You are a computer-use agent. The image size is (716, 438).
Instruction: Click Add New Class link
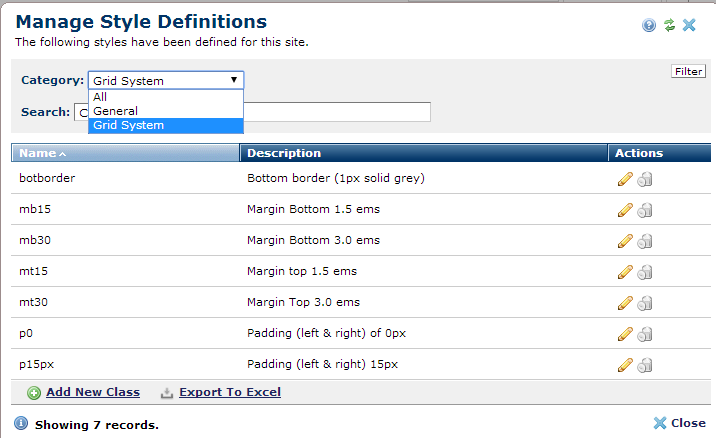tap(92, 392)
